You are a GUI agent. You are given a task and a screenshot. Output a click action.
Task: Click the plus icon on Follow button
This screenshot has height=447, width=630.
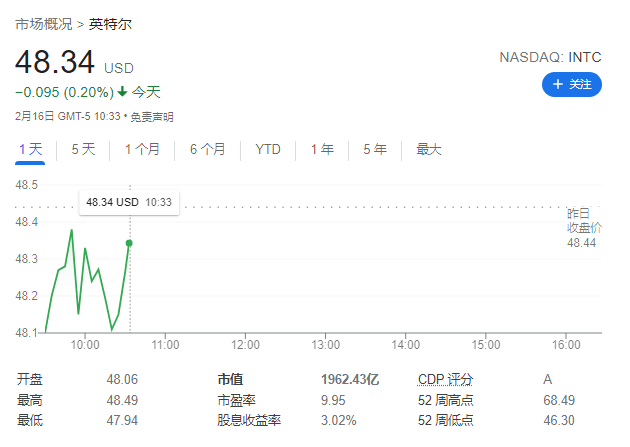(x=557, y=84)
